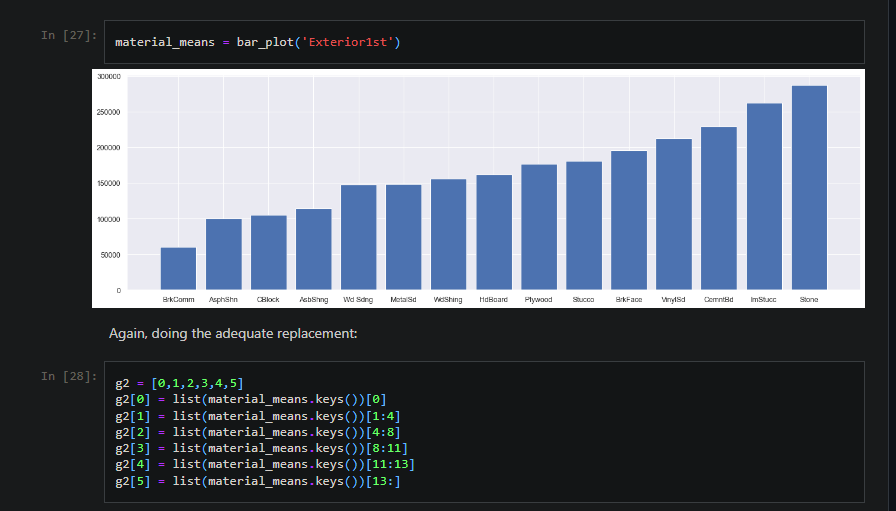Click the VinylSd axis label
The height and width of the screenshot is (511, 896).
pos(674,300)
